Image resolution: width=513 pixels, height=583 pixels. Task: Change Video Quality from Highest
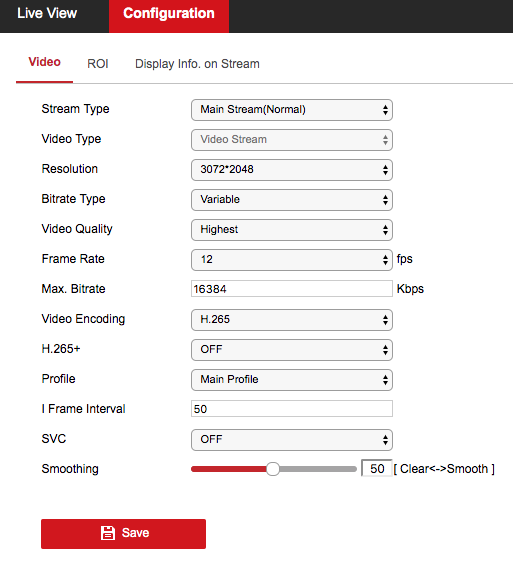coord(292,230)
